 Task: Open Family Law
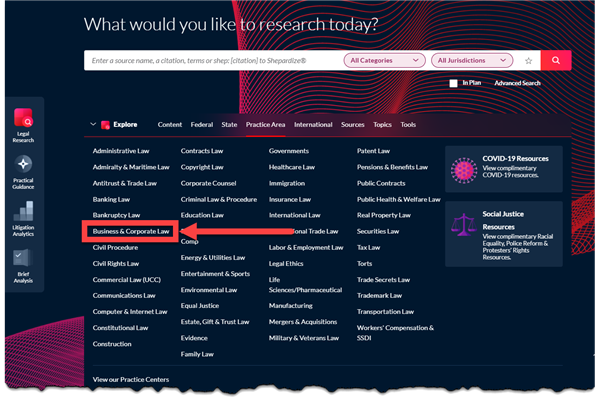click(x=197, y=354)
